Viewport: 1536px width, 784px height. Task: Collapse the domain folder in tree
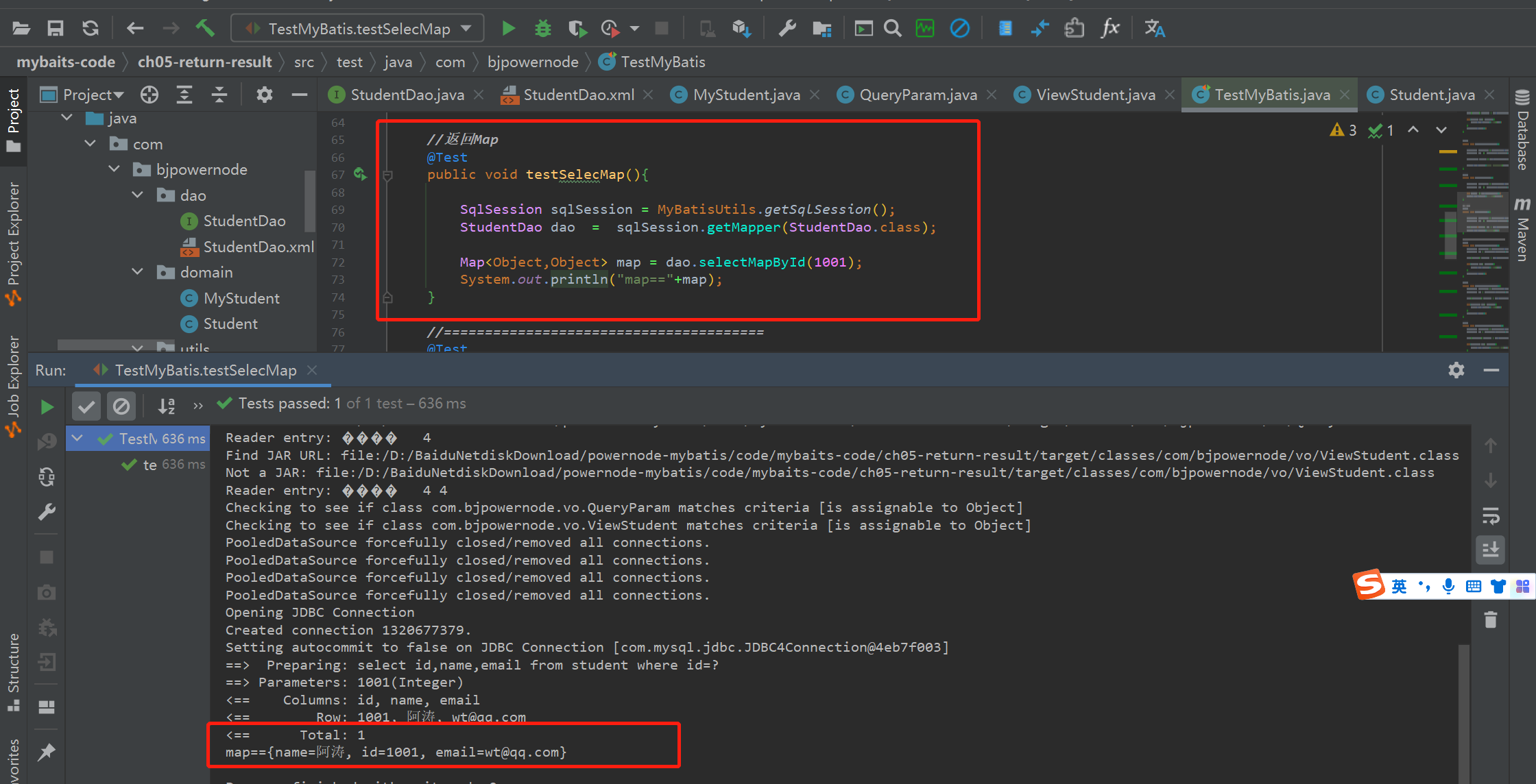[x=137, y=272]
